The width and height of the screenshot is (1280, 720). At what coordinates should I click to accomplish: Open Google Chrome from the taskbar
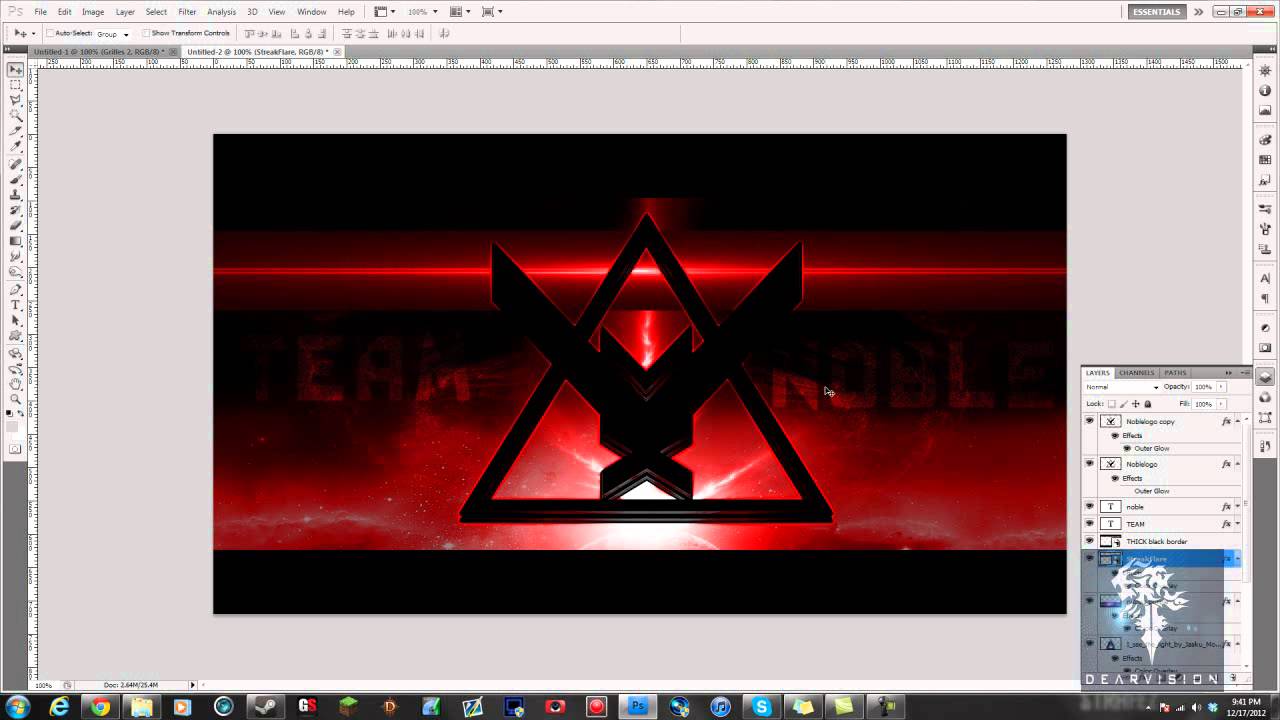[101, 706]
